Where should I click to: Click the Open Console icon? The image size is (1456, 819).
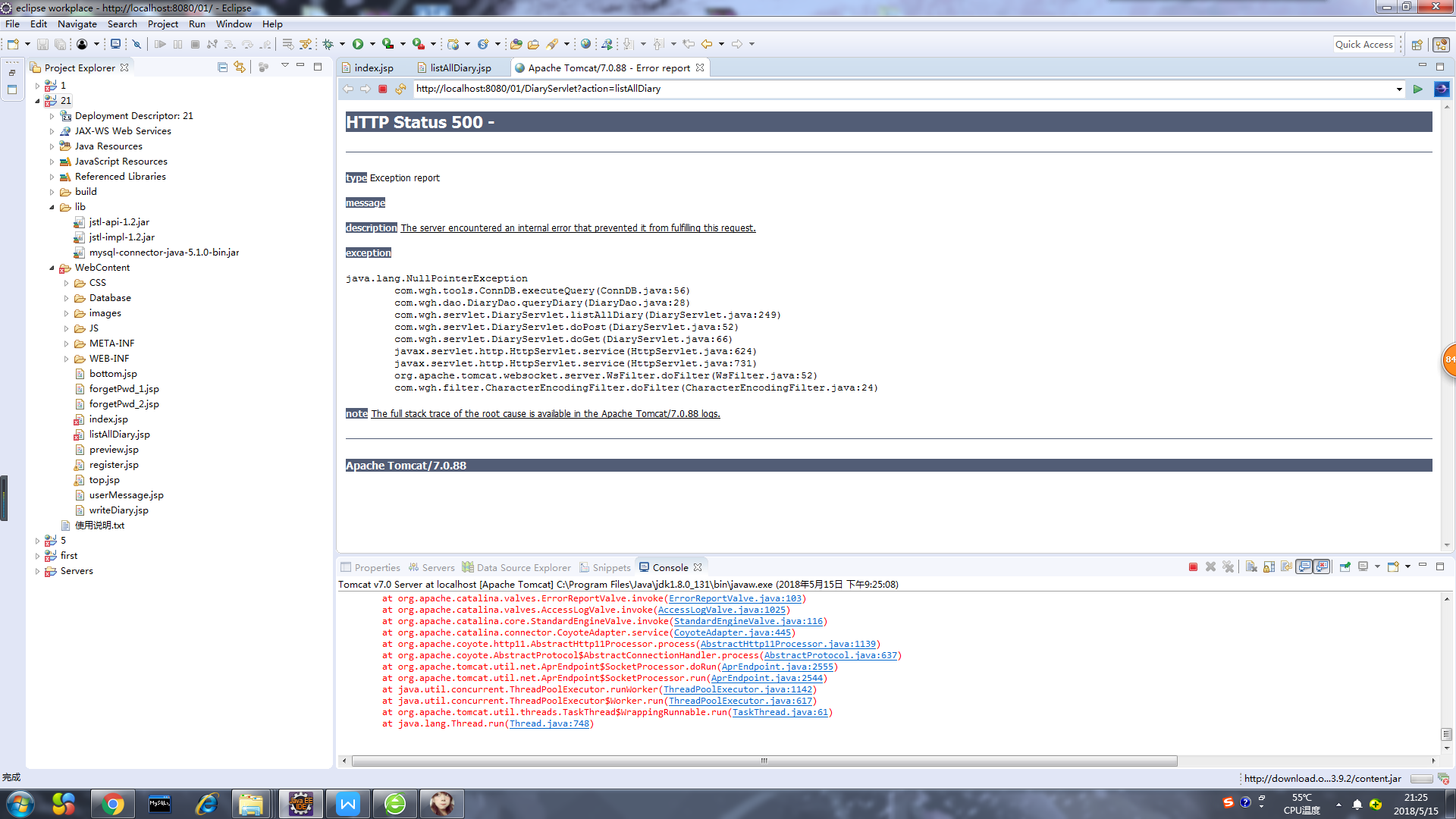[1393, 566]
